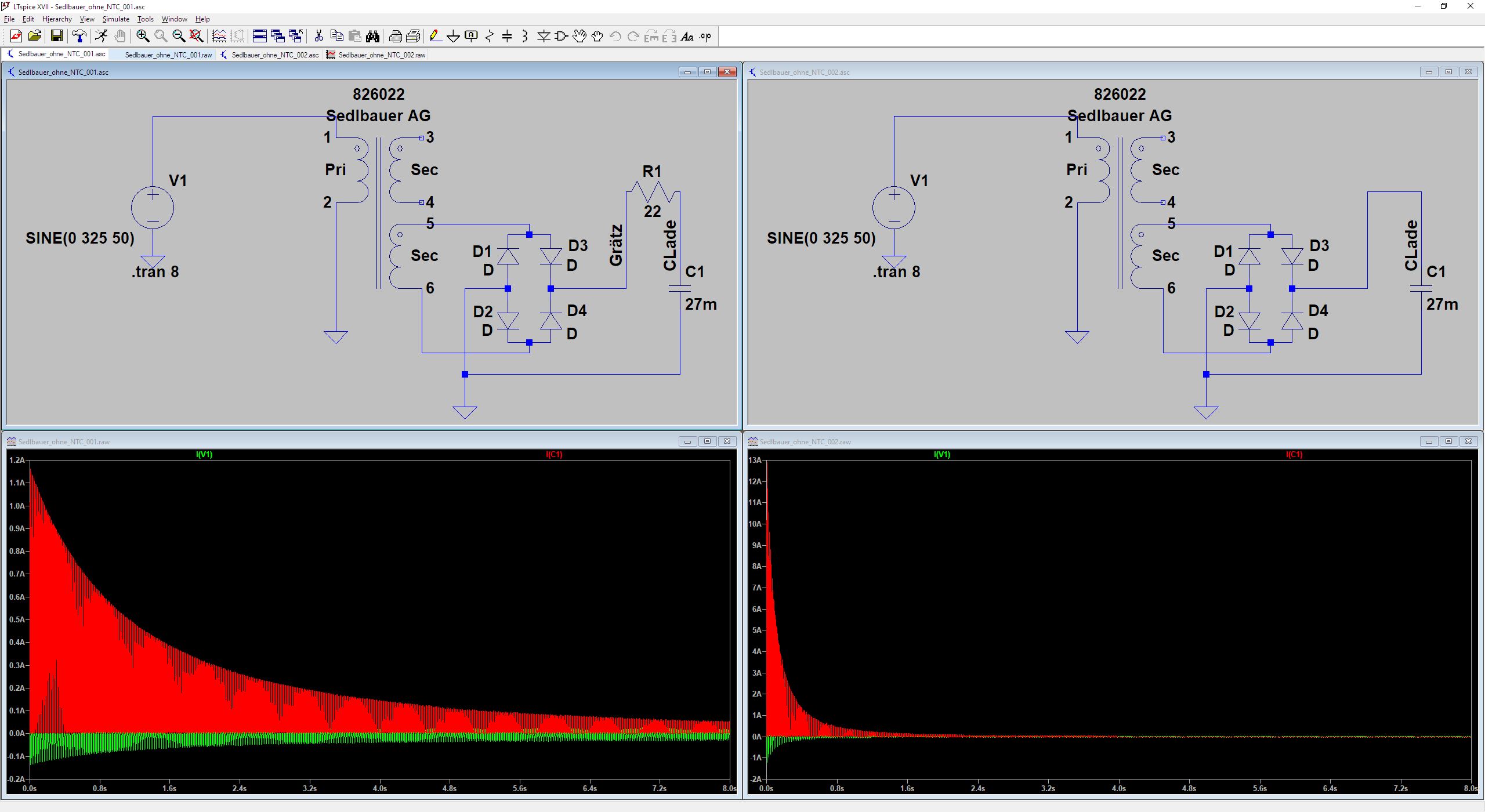The width and height of the screenshot is (1485, 812).
Task: Click diode D4 in the 002 schematic
Action: click(x=1292, y=321)
